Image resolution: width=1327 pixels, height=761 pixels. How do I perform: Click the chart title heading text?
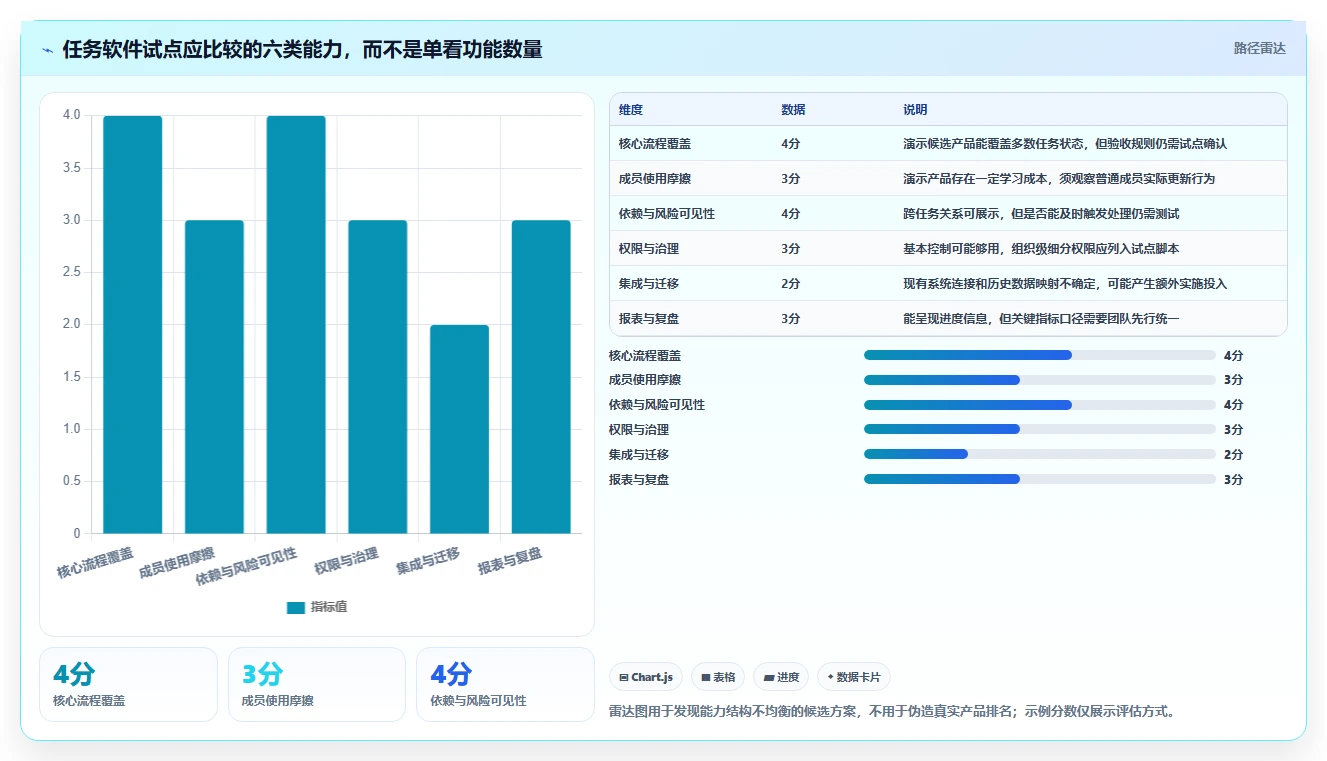click(x=302, y=50)
